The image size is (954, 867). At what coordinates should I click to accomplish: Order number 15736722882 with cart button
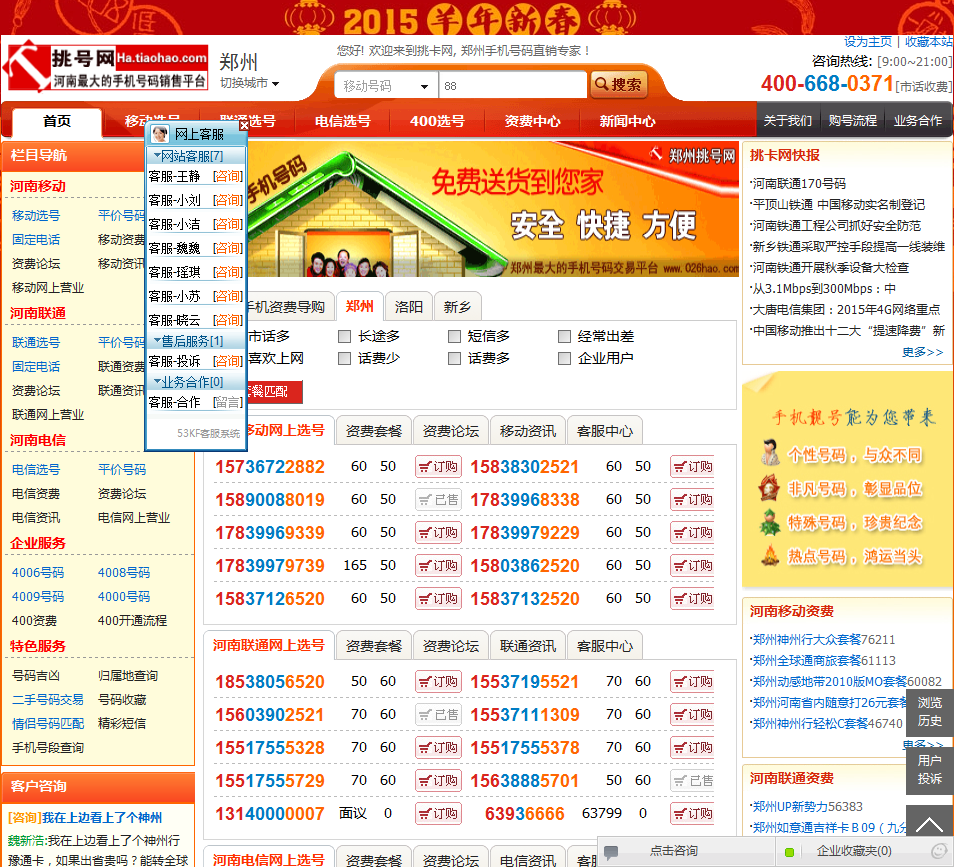click(x=438, y=467)
